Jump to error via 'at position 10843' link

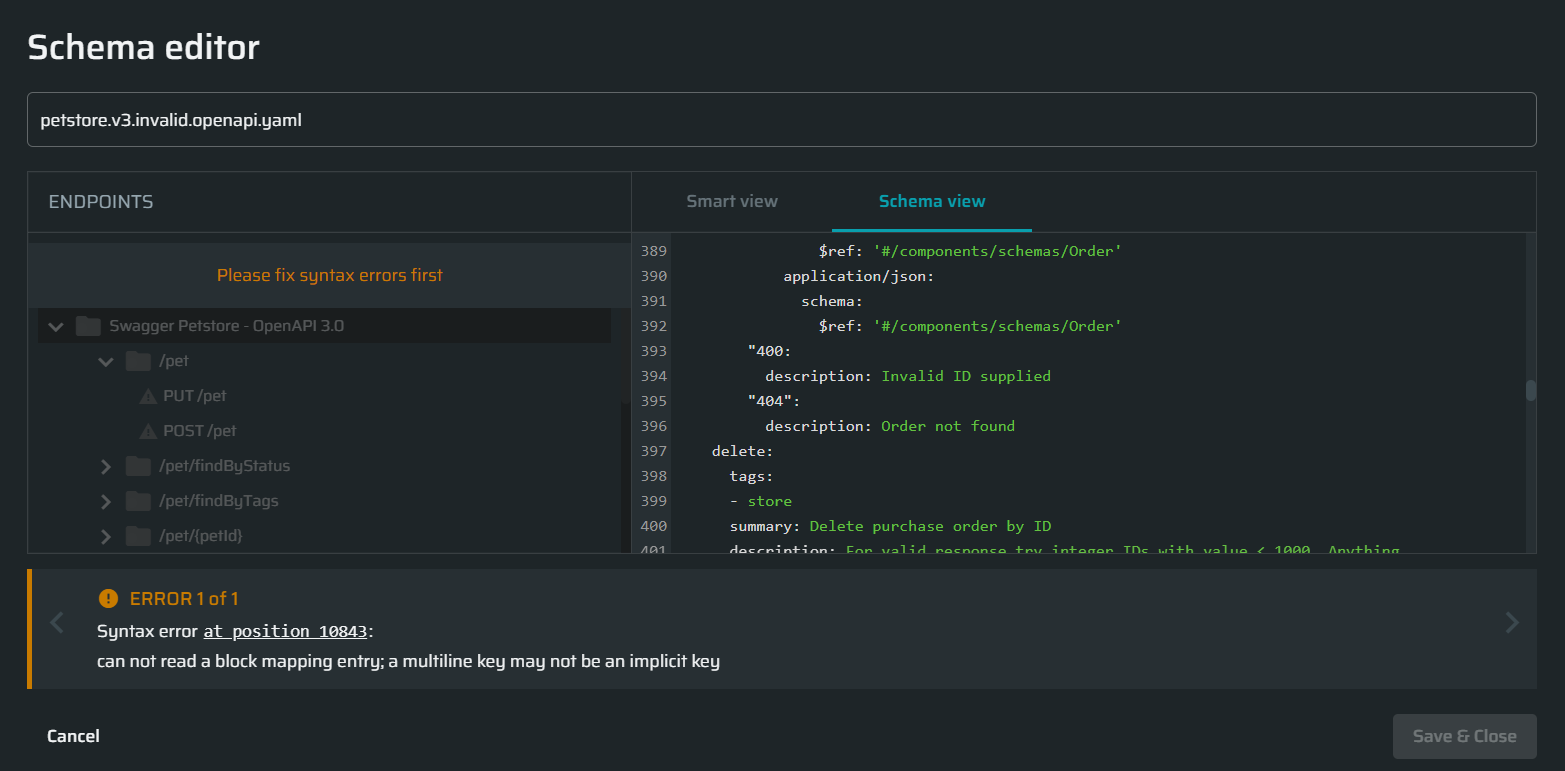point(286,631)
